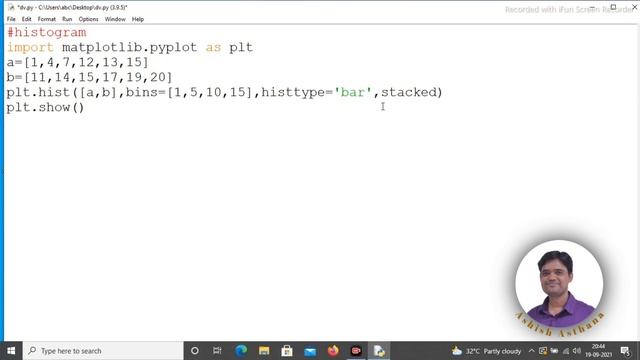
Task: Click the '#histogram' comment line
Action: [x=47, y=32]
